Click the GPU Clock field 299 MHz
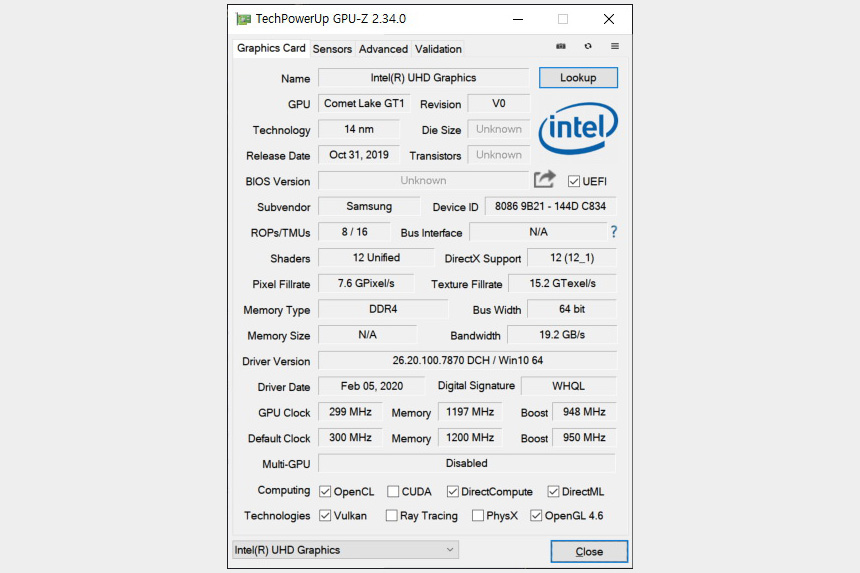This screenshot has height=573, width=860. [x=350, y=412]
